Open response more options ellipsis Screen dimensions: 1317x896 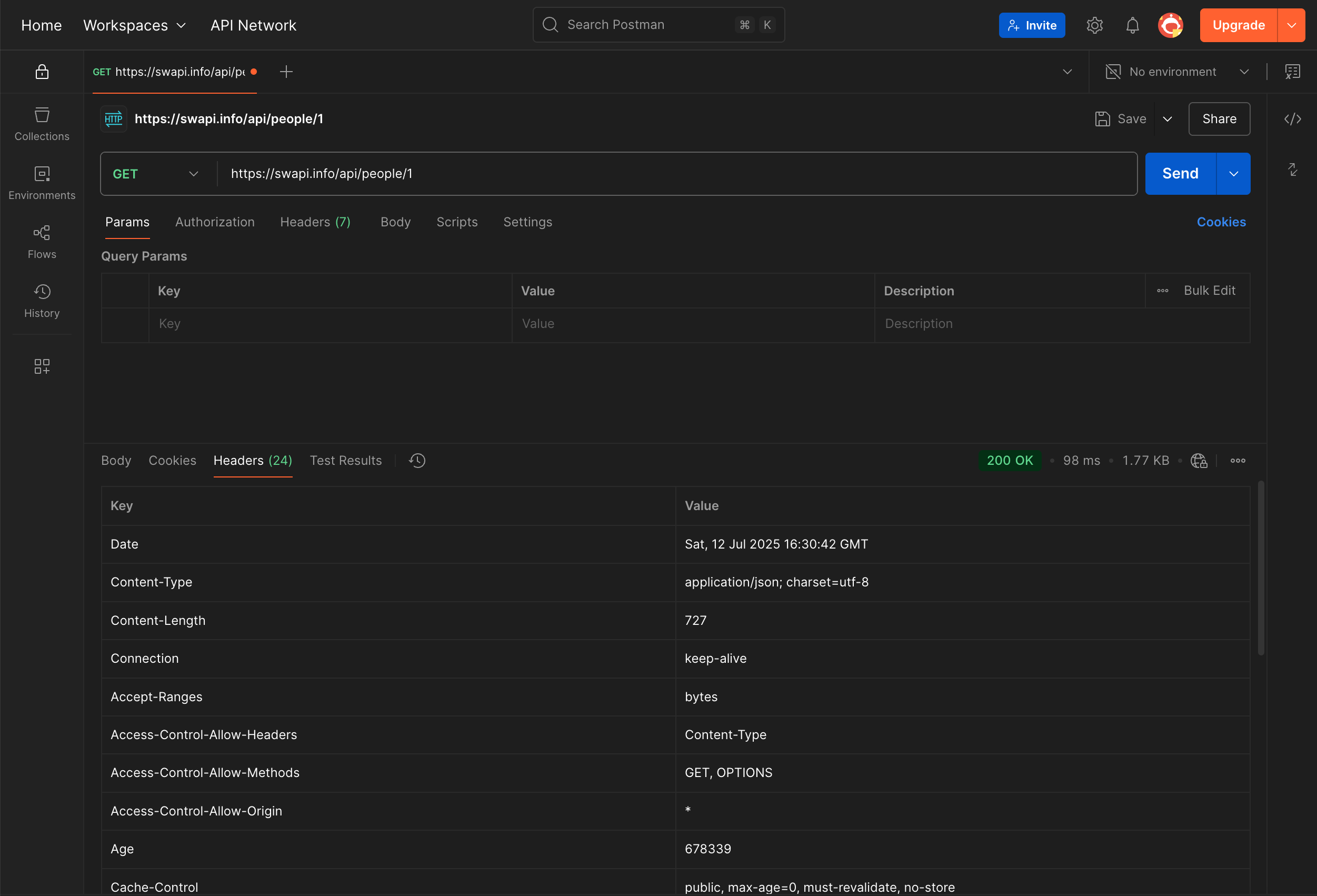[1238, 460]
